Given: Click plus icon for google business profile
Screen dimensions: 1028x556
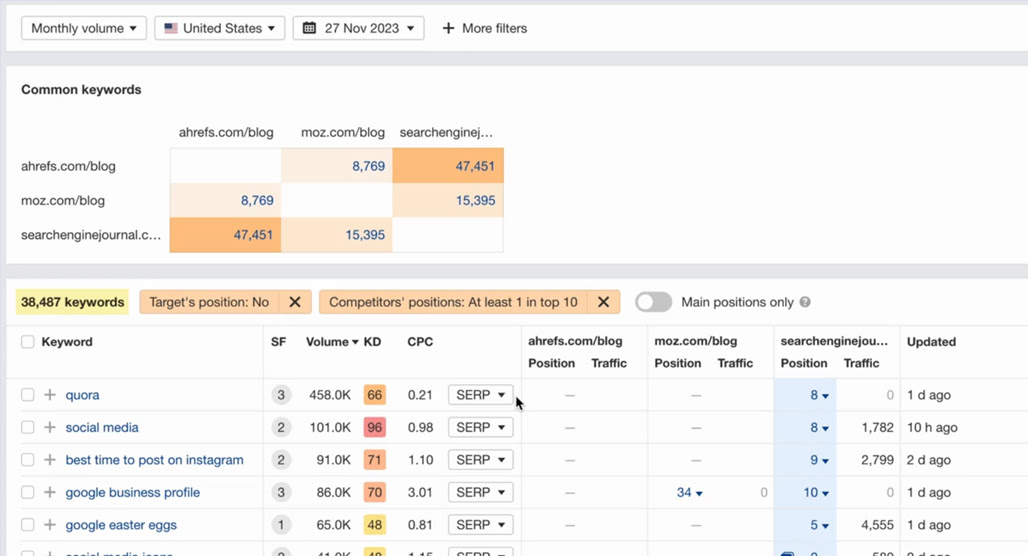Looking at the screenshot, I should tap(50, 492).
